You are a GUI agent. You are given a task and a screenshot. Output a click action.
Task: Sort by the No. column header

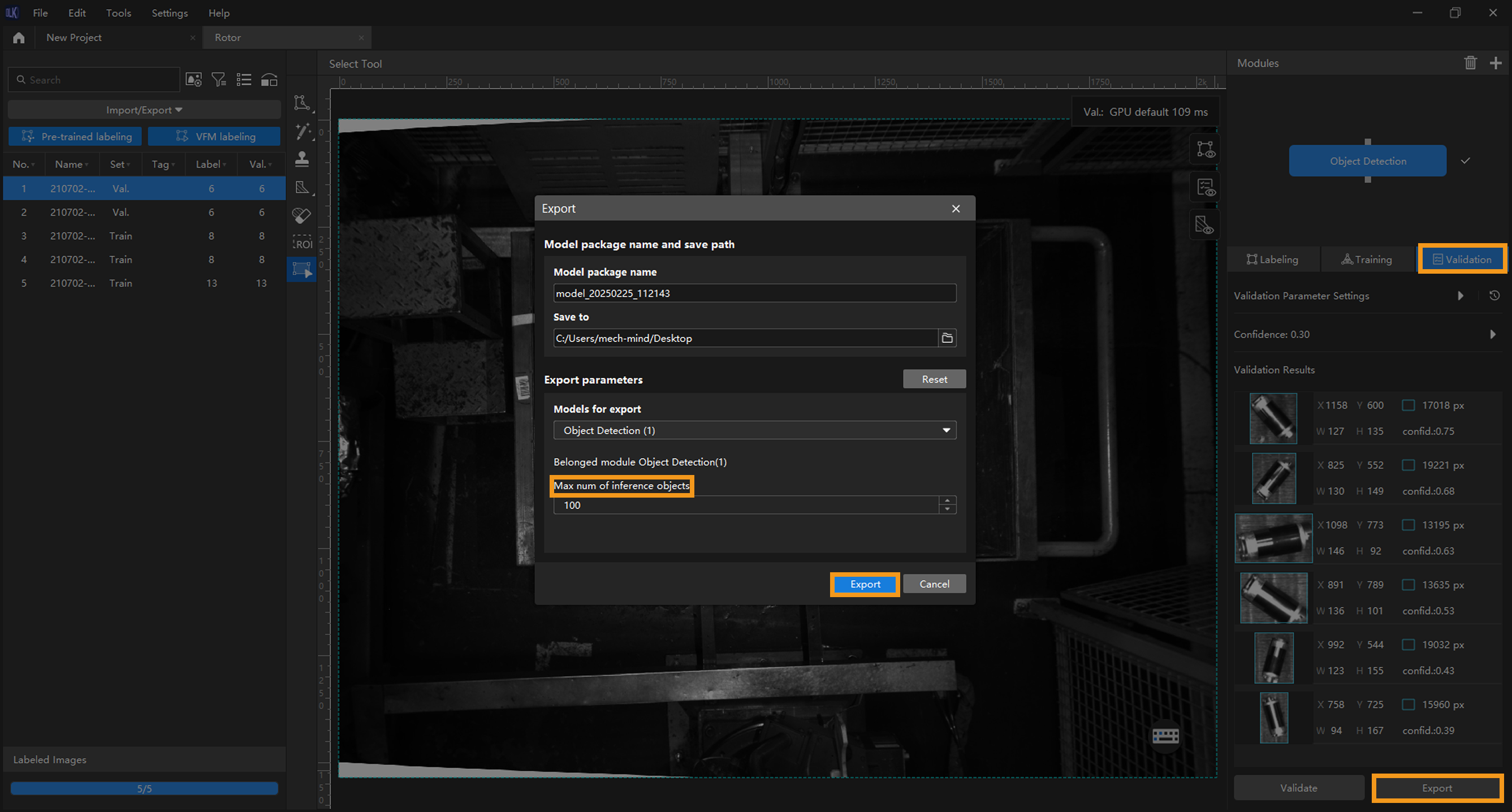pyautogui.click(x=24, y=165)
